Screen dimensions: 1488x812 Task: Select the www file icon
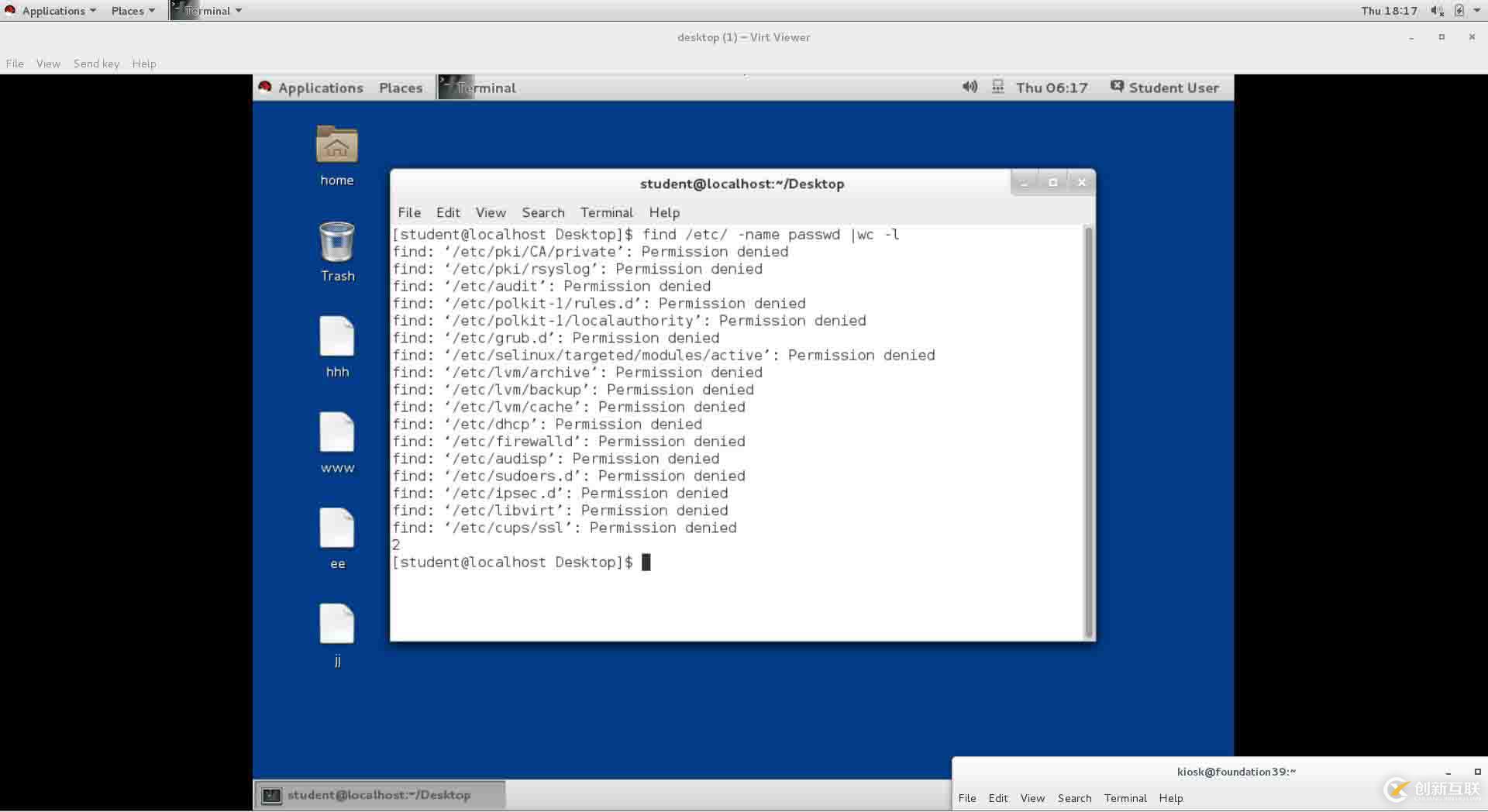(336, 434)
